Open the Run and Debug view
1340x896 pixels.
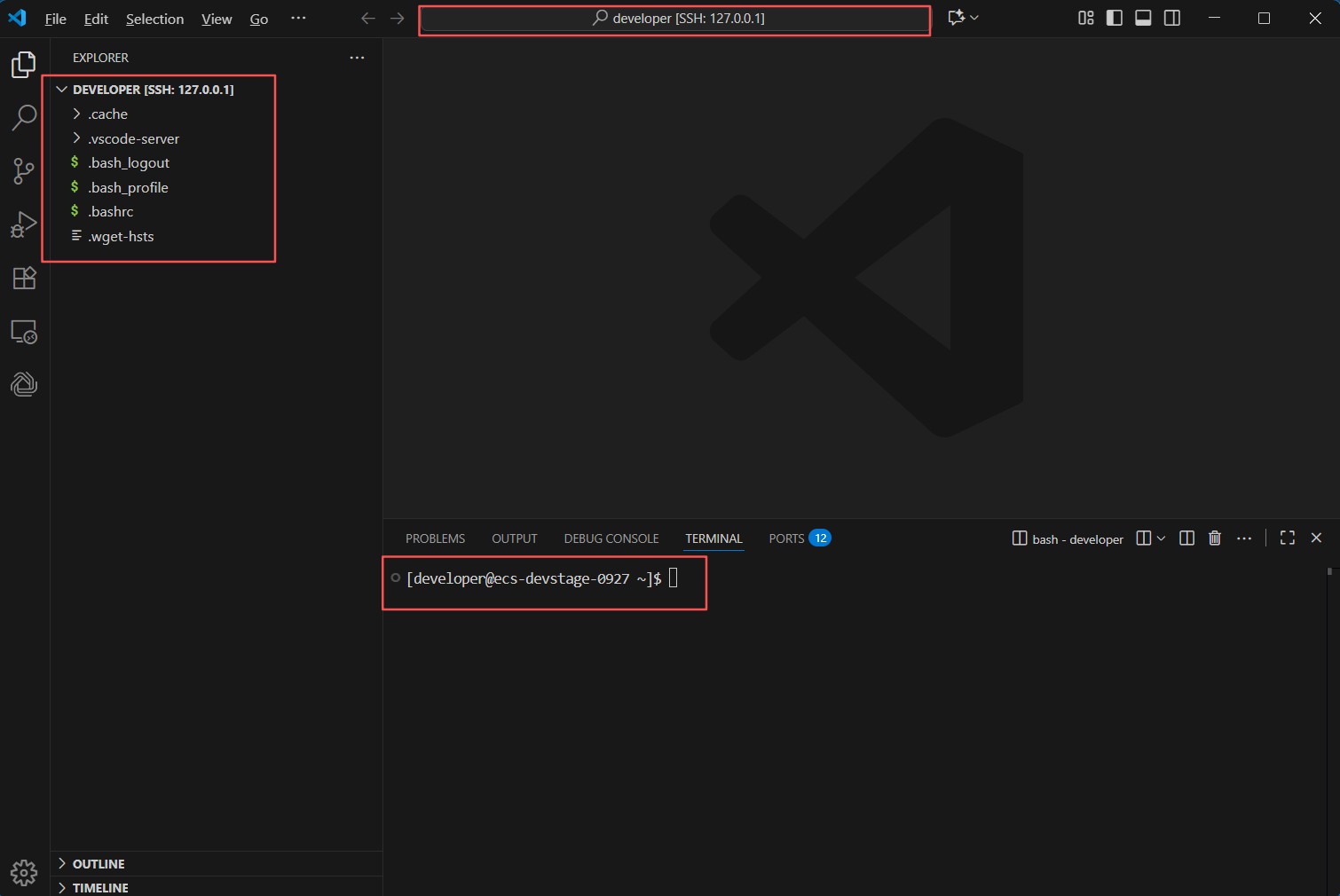[x=24, y=224]
